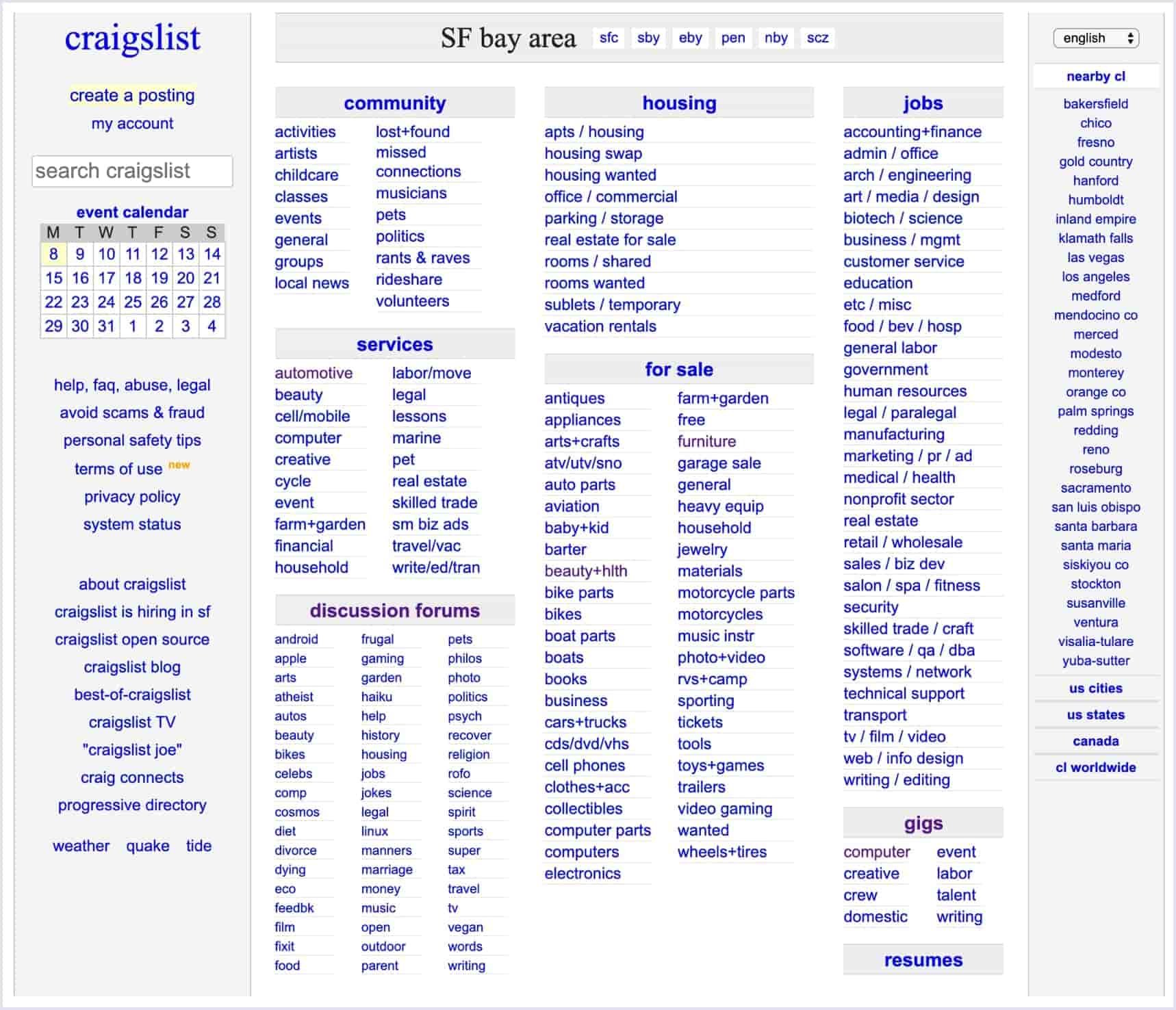Switch to the sfc area tab

pyautogui.click(x=608, y=38)
